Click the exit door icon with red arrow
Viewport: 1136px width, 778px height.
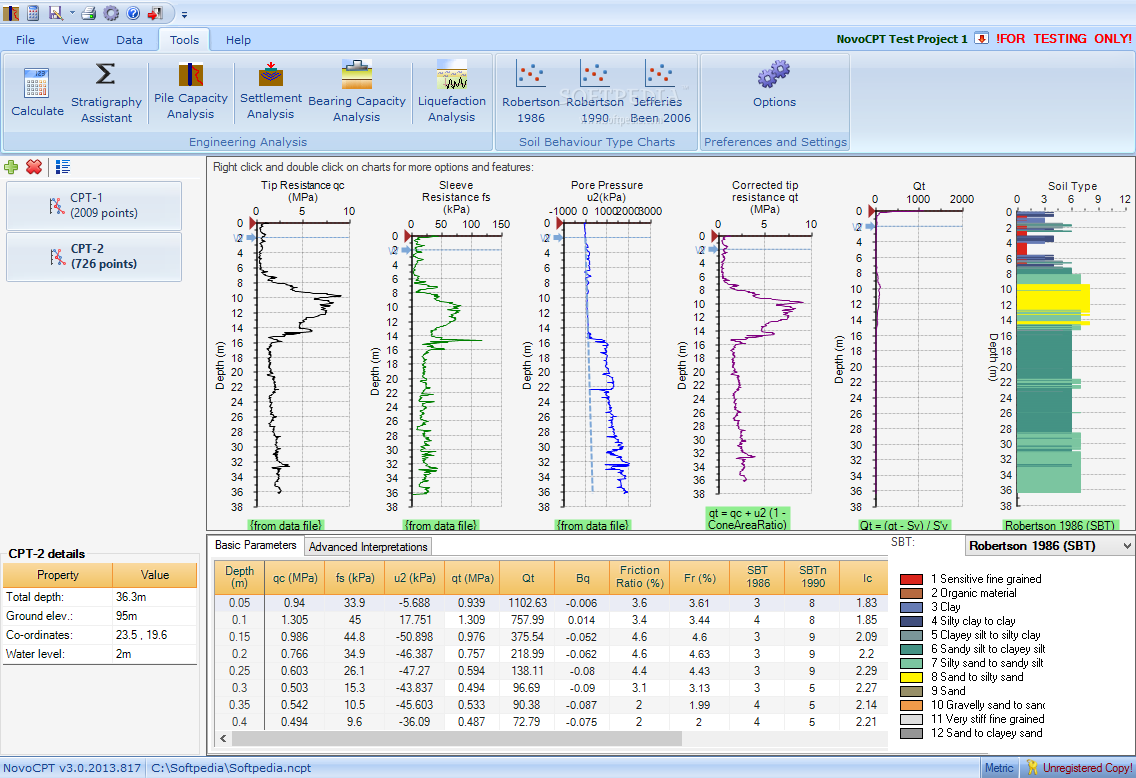pyautogui.click(x=155, y=13)
